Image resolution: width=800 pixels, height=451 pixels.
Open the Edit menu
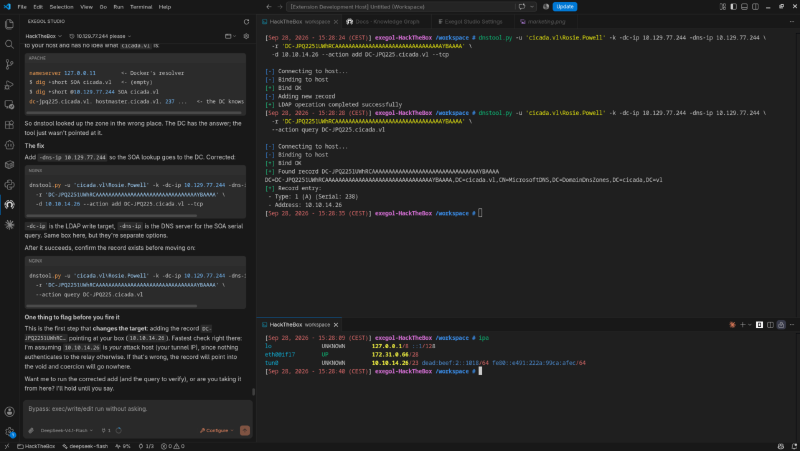[38, 7]
